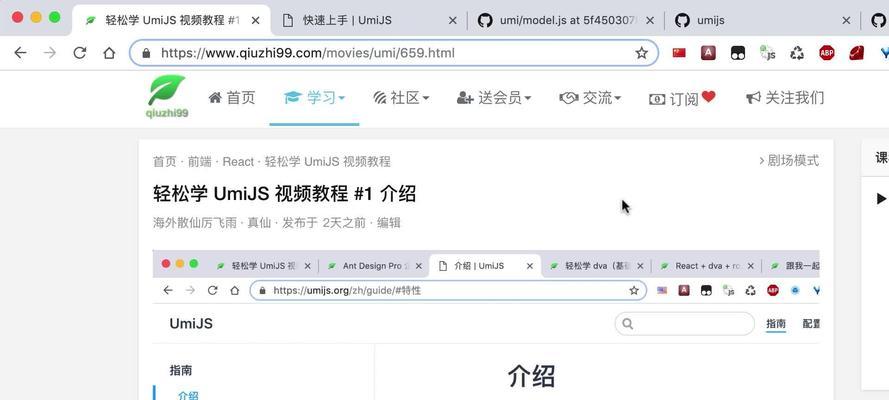Open the China flag extension icon
The width and height of the screenshot is (889, 400).
[679, 53]
